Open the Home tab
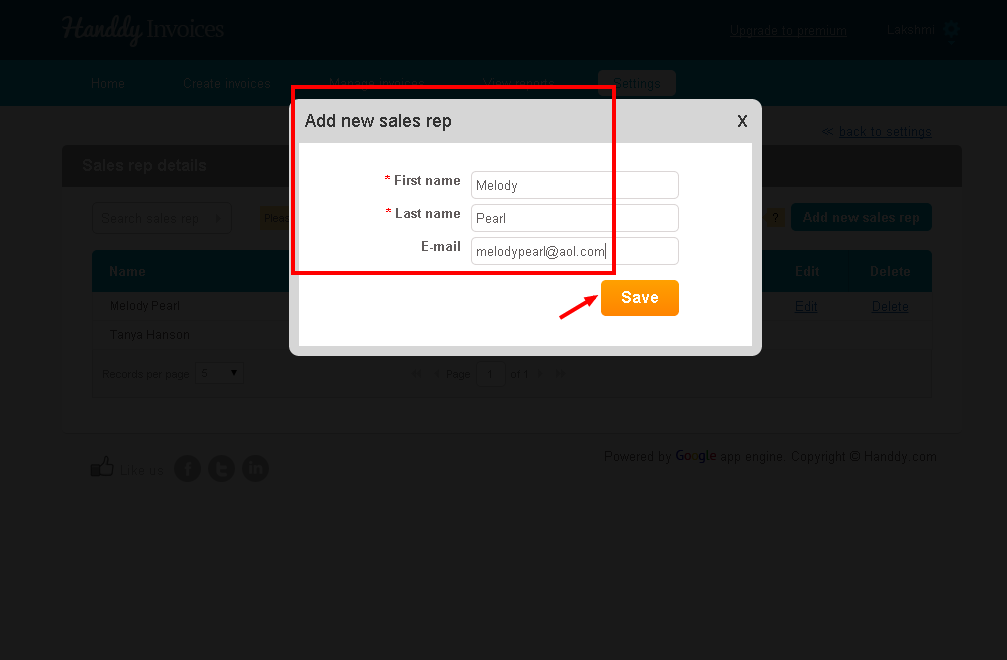The height and width of the screenshot is (660, 1007). pyautogui.click(x=108, y=83)
